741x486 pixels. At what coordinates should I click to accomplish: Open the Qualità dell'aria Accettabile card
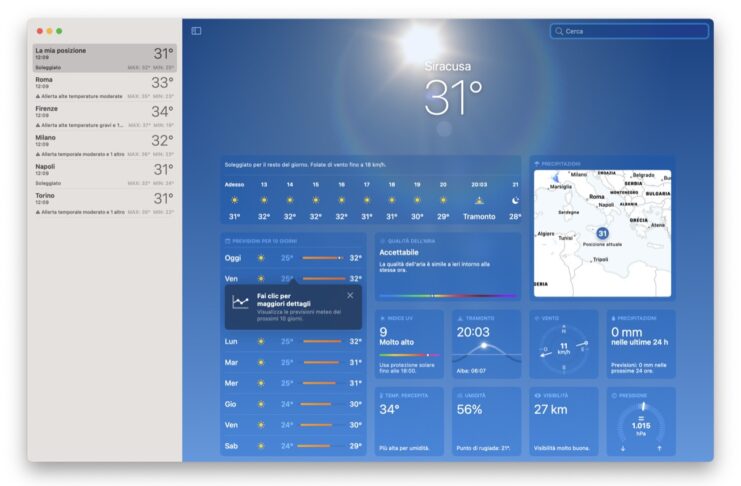[x=448, y=267]
